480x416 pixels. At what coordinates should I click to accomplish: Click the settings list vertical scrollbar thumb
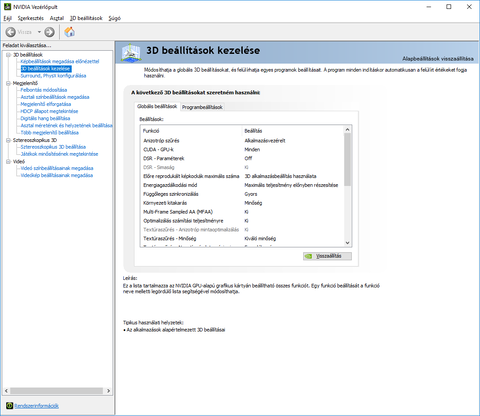[347, 160]
